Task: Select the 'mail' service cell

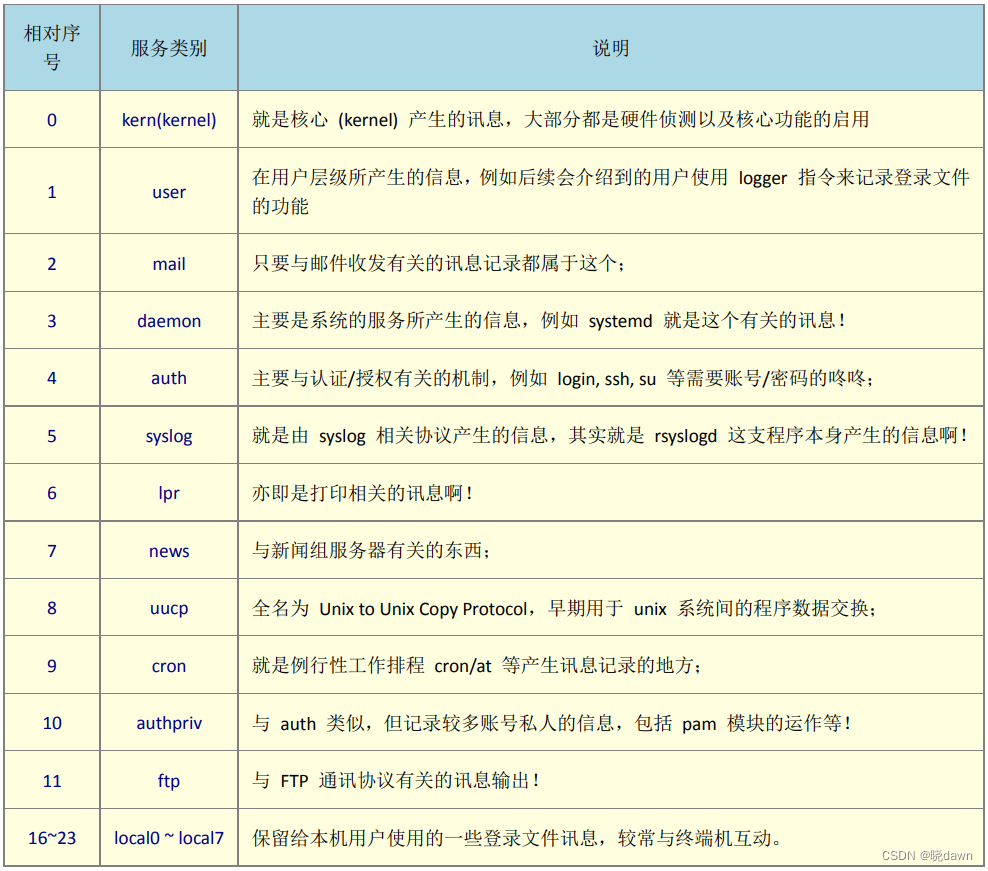Action: click(169, 263)
